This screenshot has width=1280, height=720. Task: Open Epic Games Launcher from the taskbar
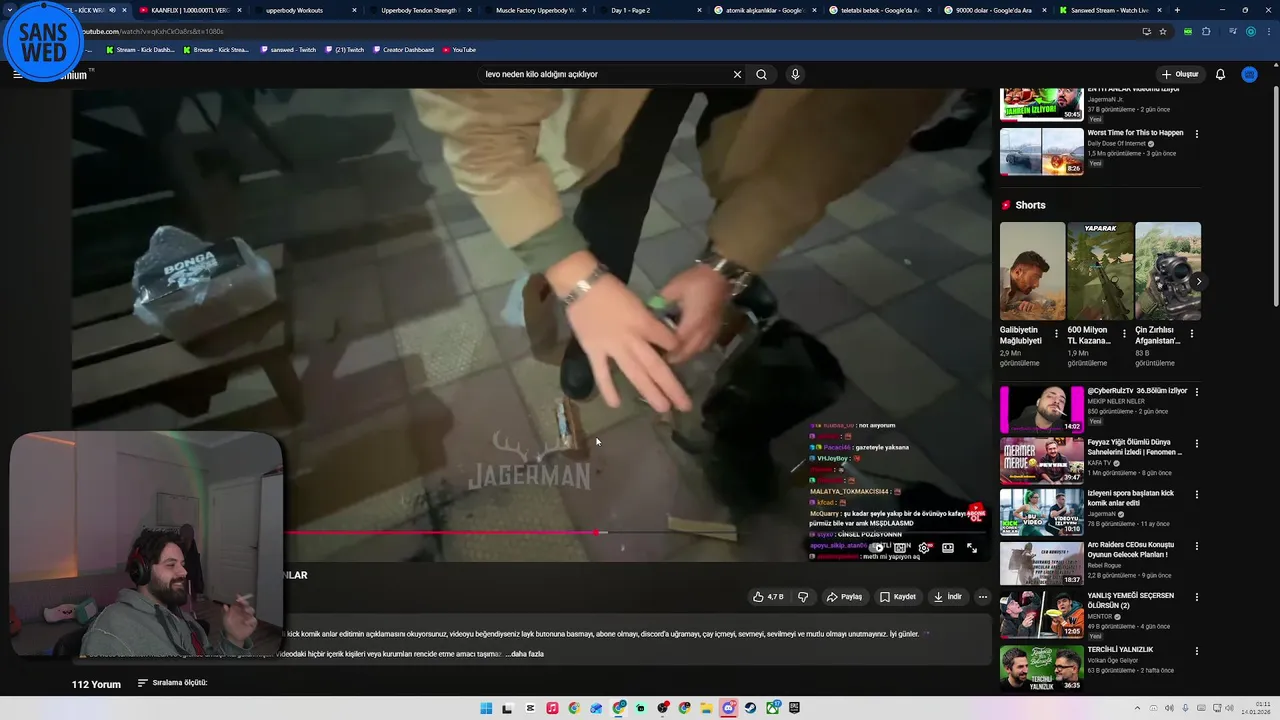click(794, 708)
